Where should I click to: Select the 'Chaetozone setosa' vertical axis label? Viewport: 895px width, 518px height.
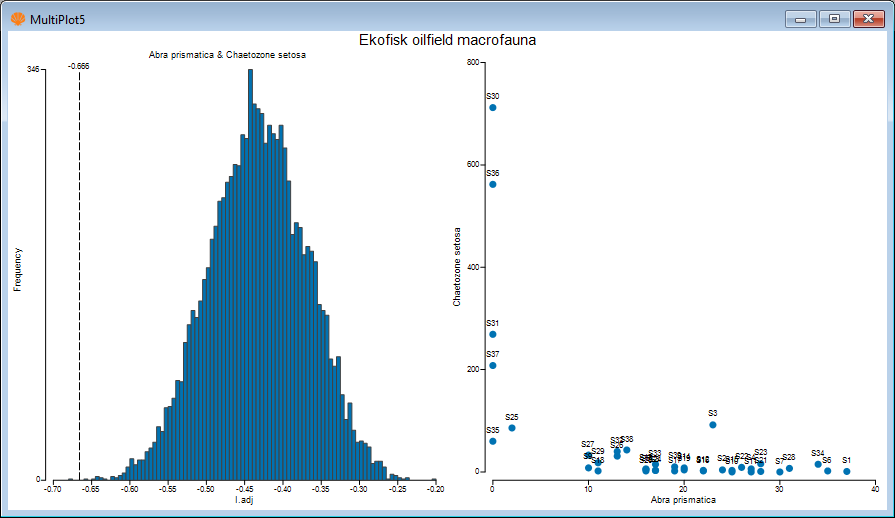[x=457, y=266]
